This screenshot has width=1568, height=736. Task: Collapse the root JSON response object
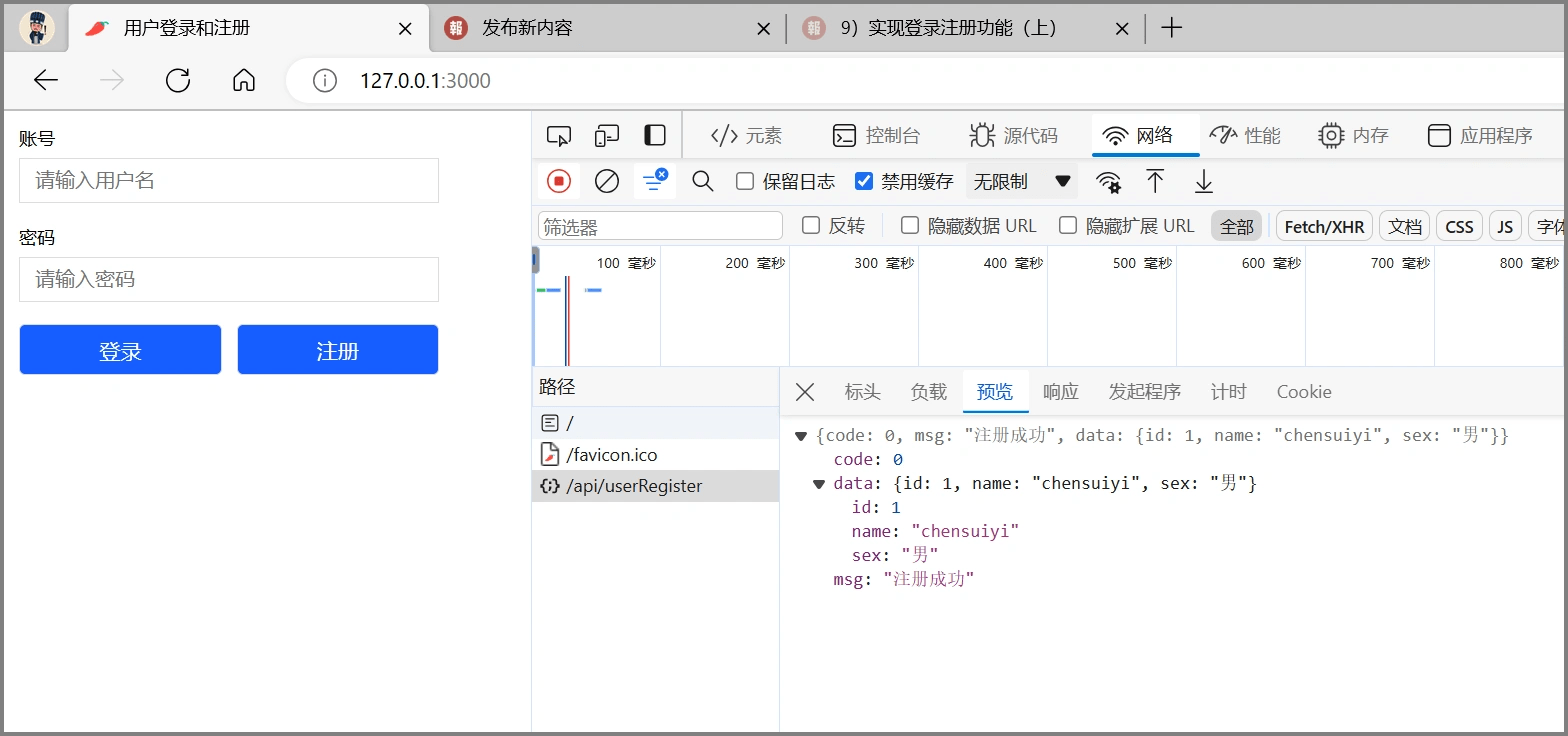point(801,436)
